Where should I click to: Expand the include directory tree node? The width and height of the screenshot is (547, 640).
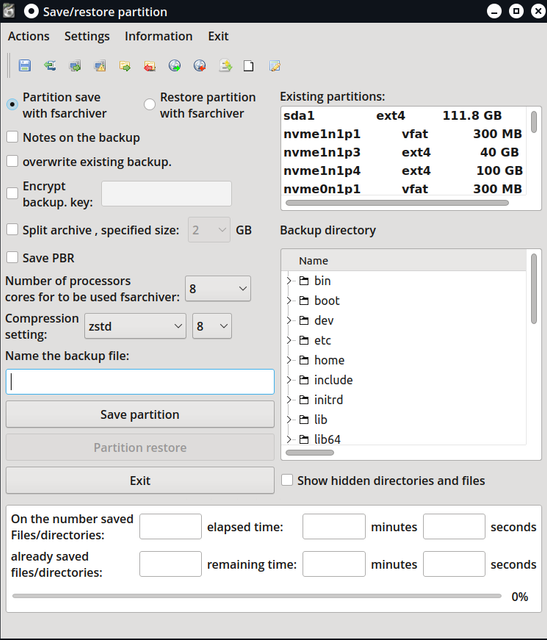[x=289, y=380]
